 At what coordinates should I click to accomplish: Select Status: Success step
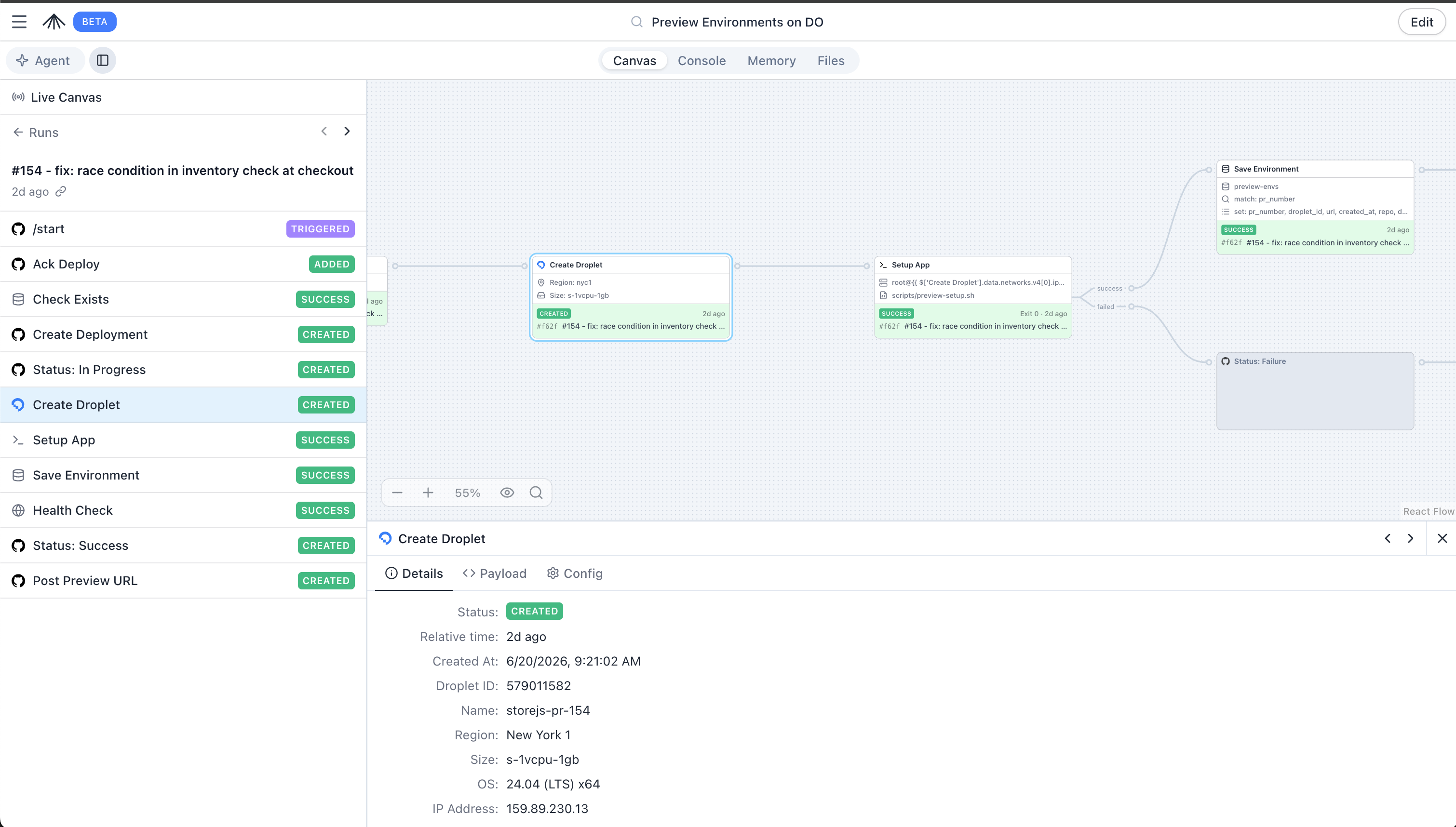[x=183, y=546]
